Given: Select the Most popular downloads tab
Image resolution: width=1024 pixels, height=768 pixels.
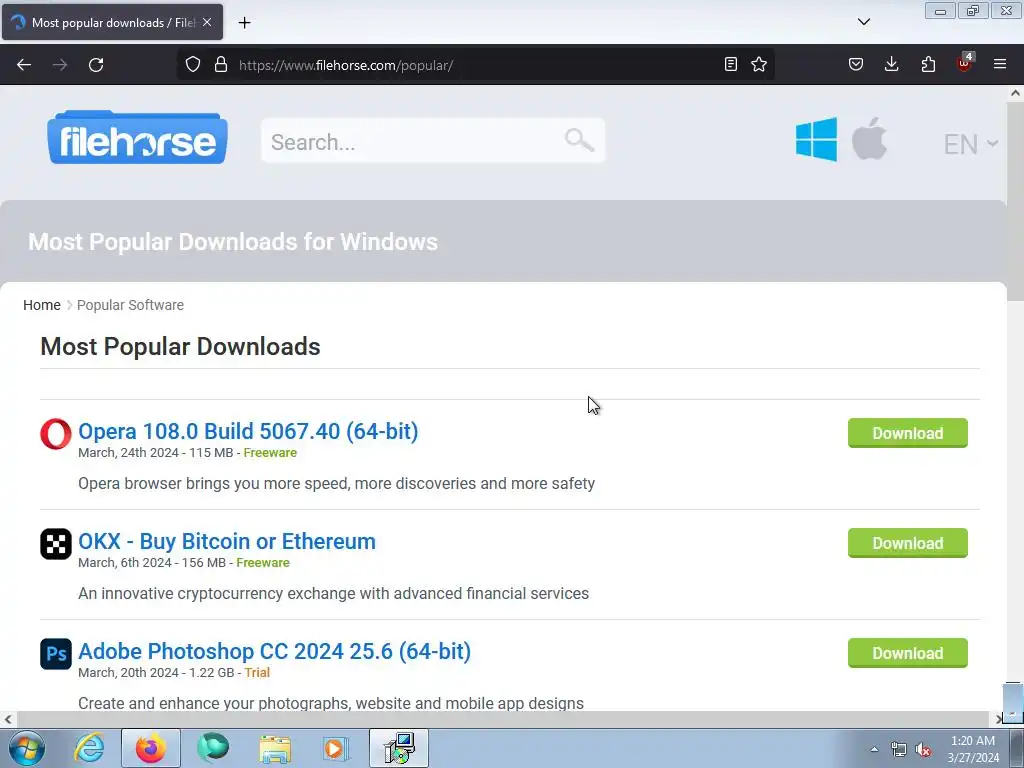Looking at the screenshot, I should tap(112, 22).
